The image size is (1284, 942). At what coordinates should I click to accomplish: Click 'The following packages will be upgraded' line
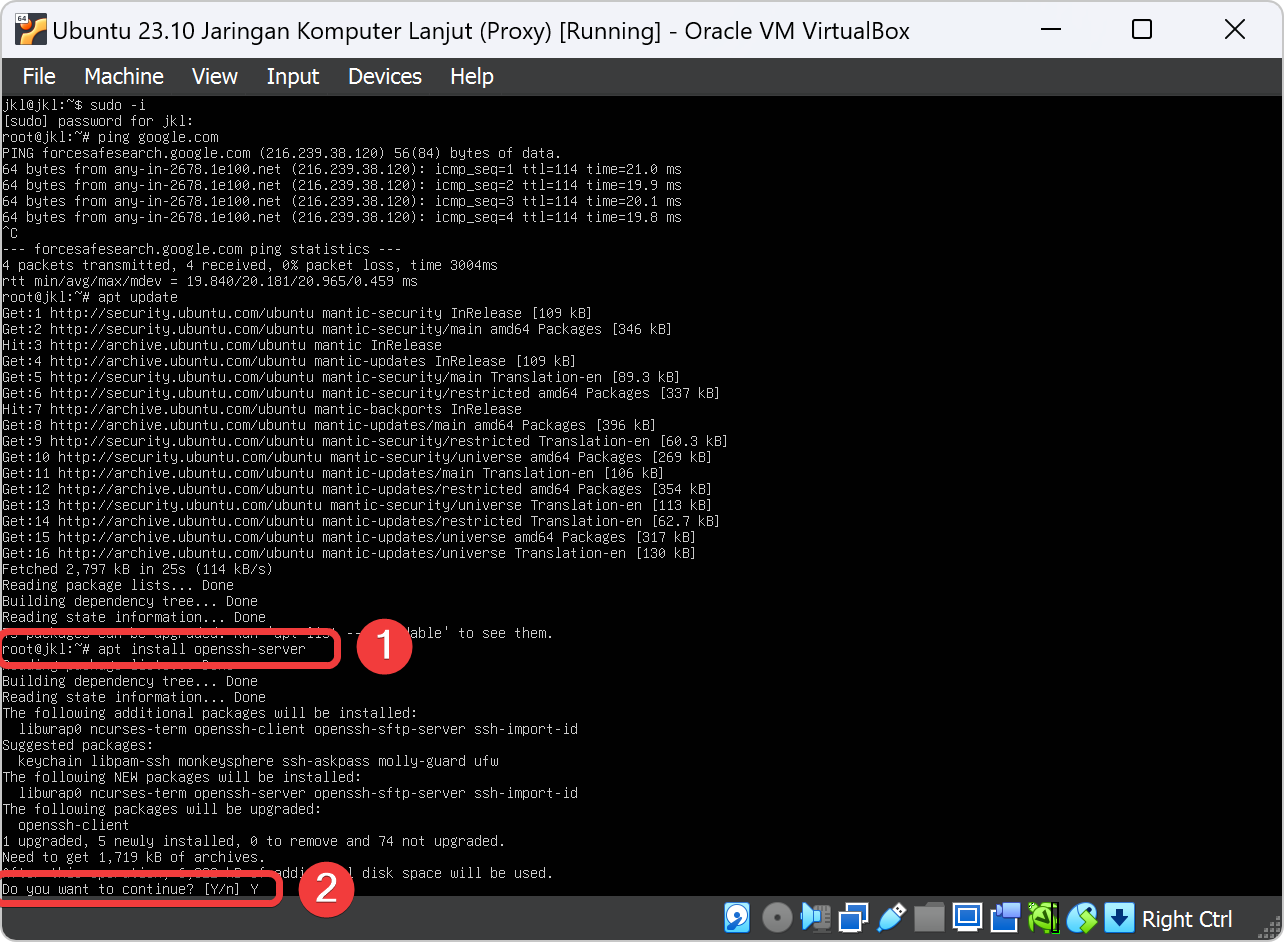[x=162, y=809]
